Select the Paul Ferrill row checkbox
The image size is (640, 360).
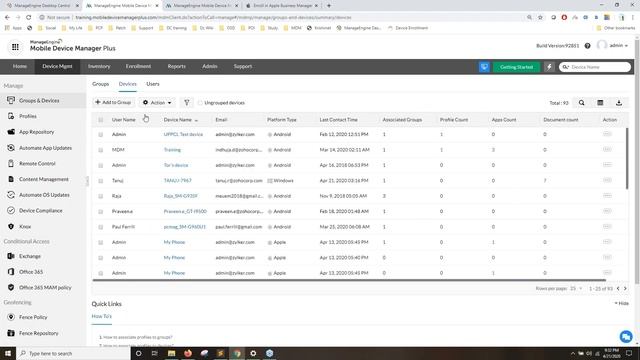pyautogui.click(x=100, y=227)
